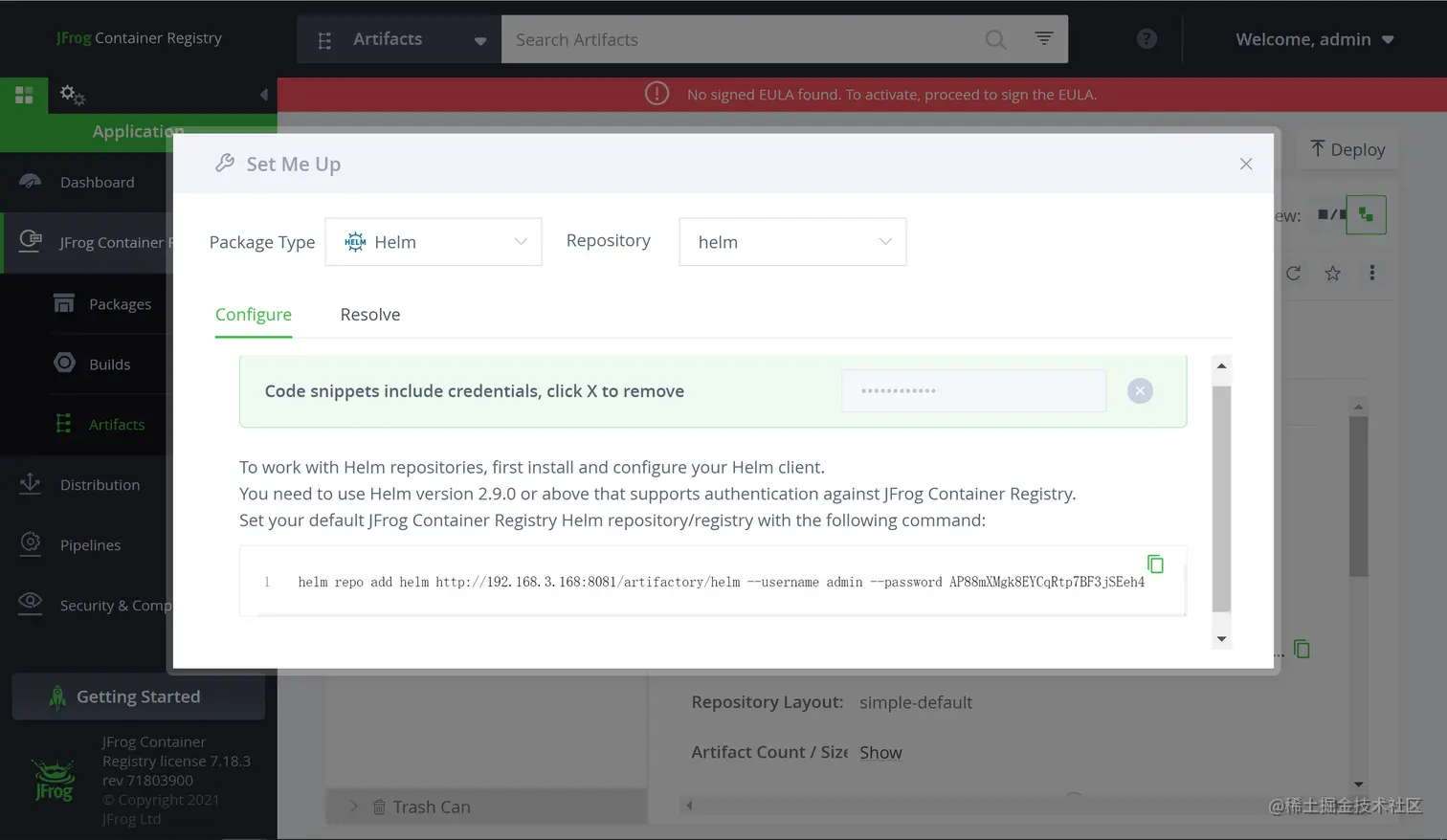The height and width of the screenshot is (840, 1447).
Task: Click the dialog vertical scrollbar thumb
Action: (x=1221, y=497)
